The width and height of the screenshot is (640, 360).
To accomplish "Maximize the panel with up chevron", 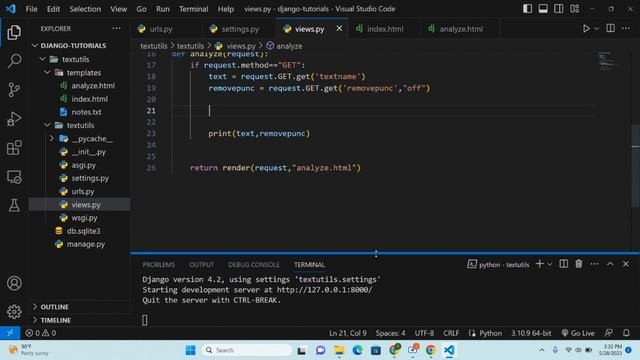I will [x=610, y=264].
